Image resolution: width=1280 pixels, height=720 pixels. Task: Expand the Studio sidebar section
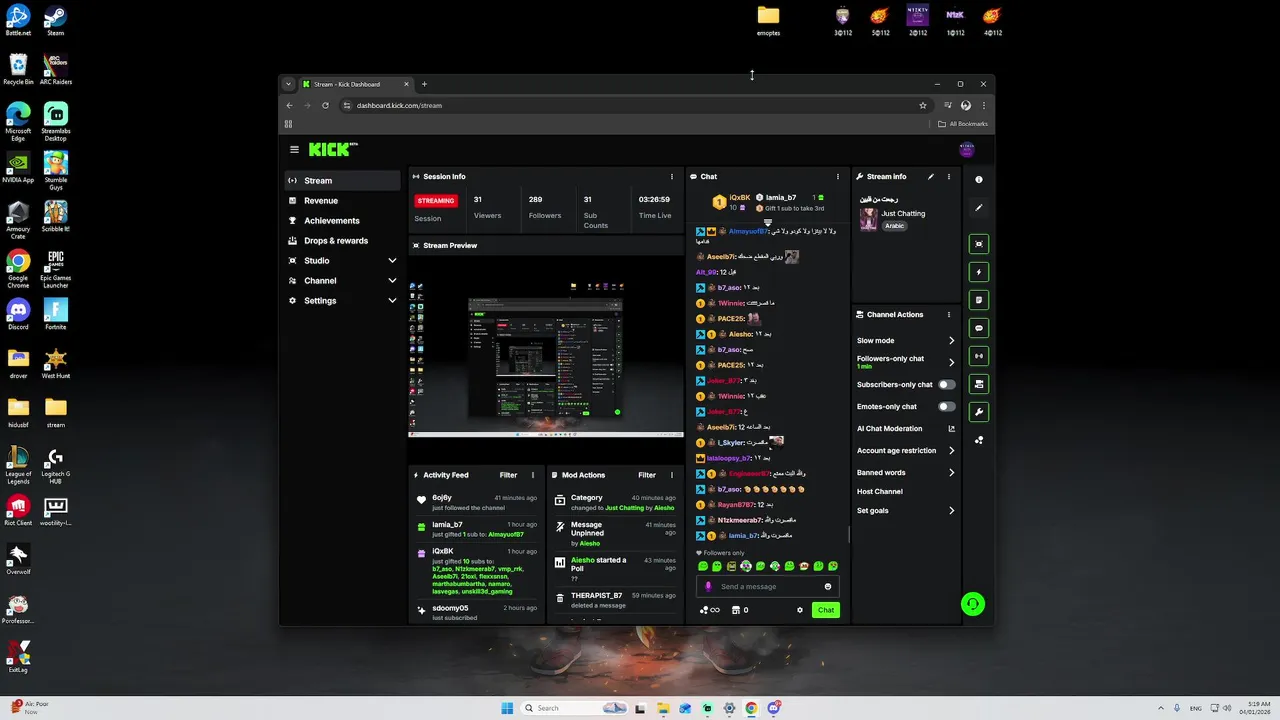(343, 261)
